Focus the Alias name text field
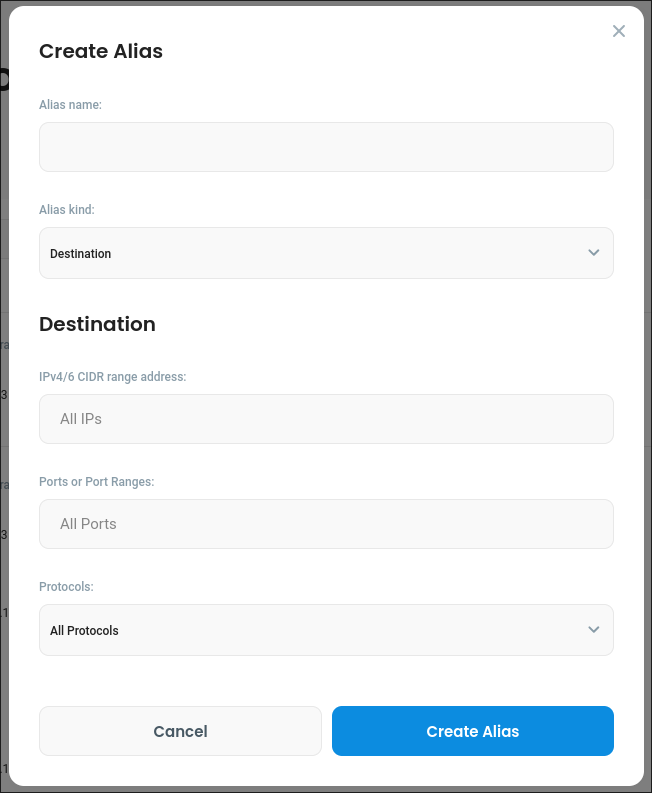 pos(326,147)
